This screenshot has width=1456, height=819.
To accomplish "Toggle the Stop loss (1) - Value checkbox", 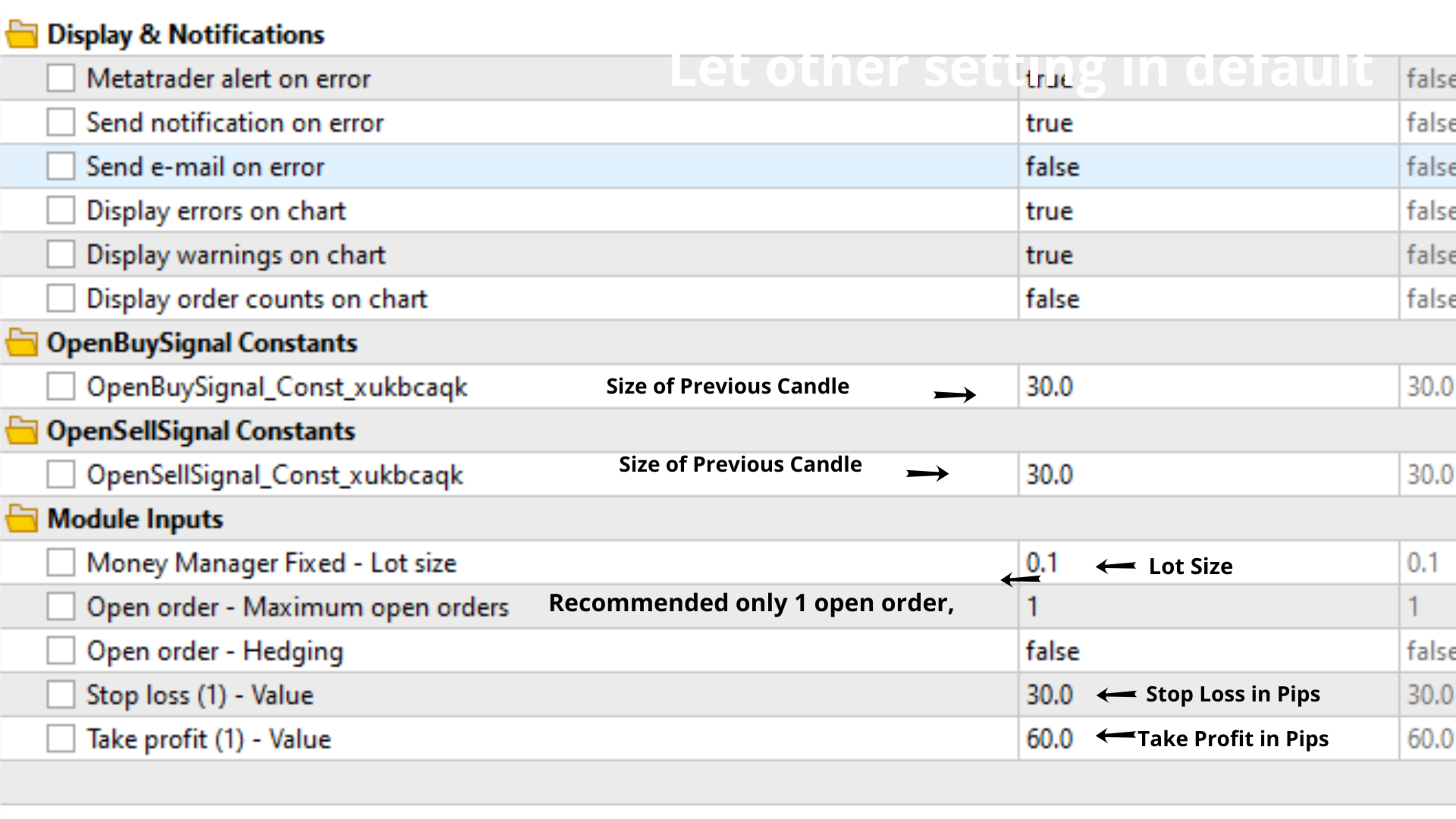I will 61,694.
